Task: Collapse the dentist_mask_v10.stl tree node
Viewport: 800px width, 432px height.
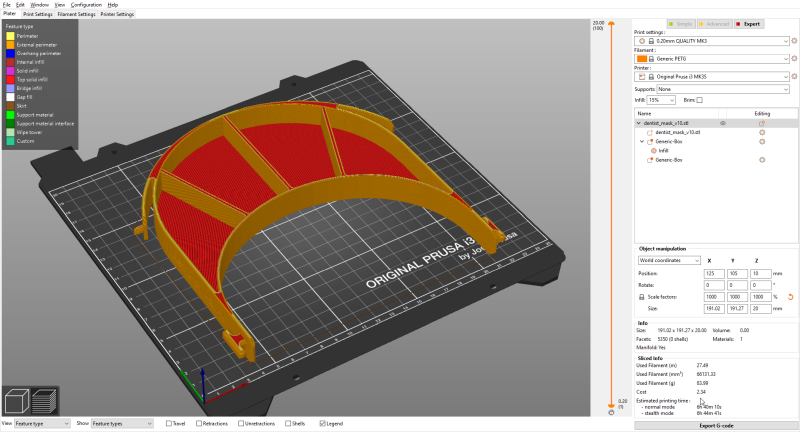Action: (x=638, y=123)
